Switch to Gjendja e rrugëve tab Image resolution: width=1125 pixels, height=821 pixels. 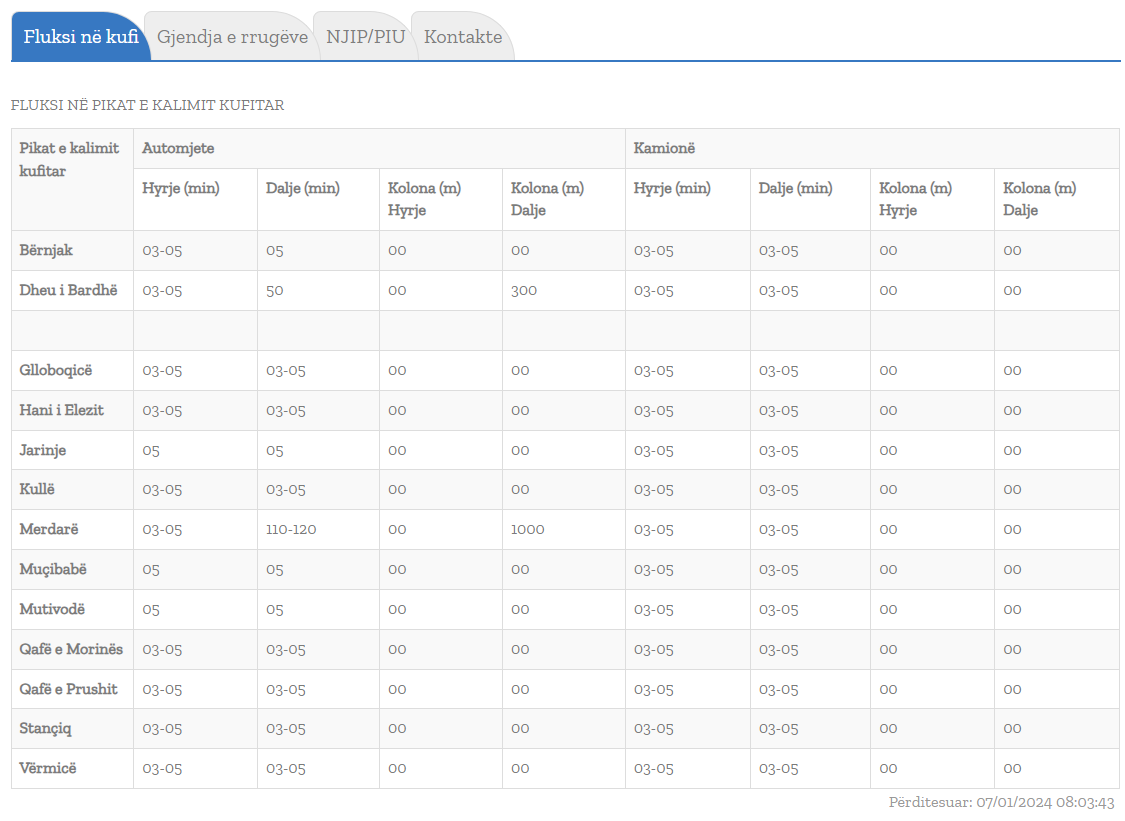(x=232, y=37)
